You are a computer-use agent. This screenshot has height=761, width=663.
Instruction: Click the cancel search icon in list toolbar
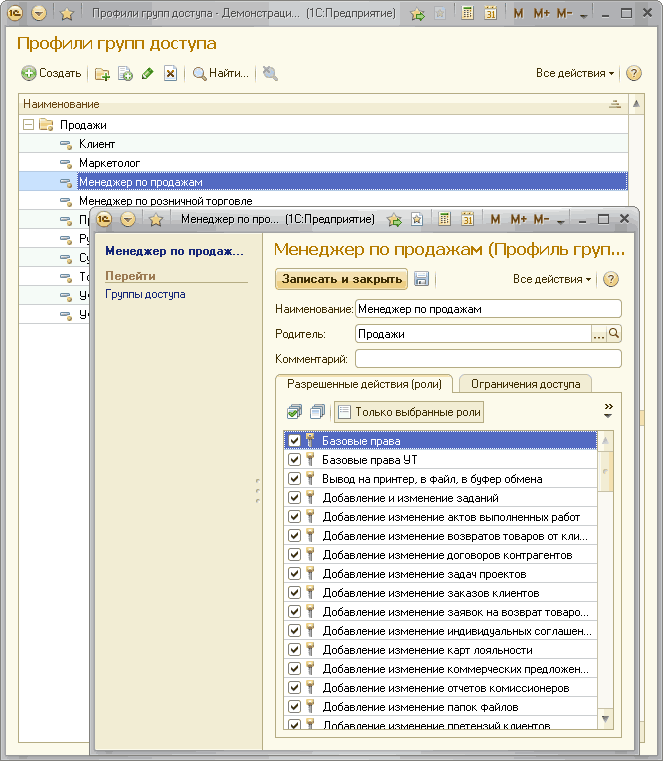[270, 73]
